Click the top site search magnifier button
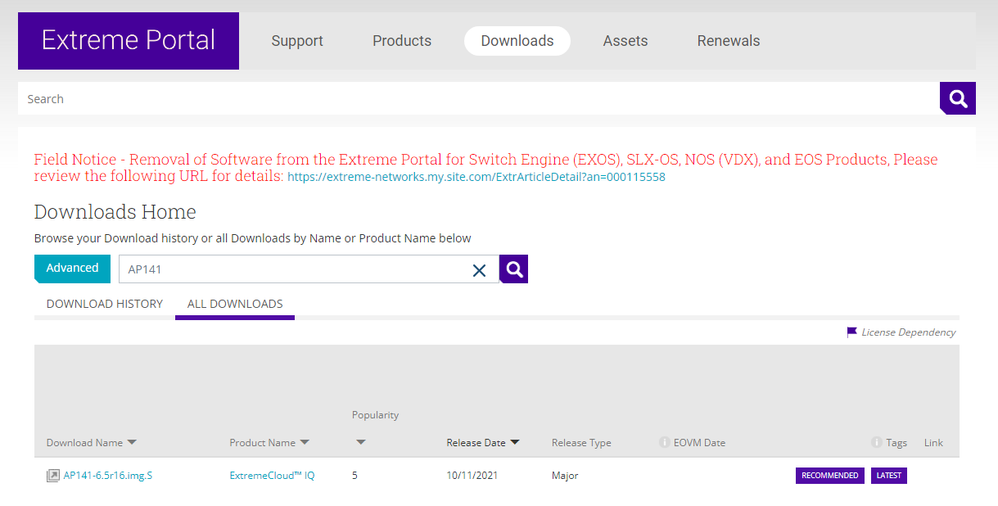The image size is (998, 506). click(x=957, y=98)
